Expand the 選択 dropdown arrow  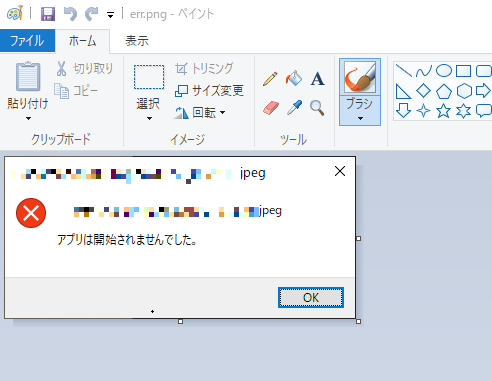(x=149, y=118)
